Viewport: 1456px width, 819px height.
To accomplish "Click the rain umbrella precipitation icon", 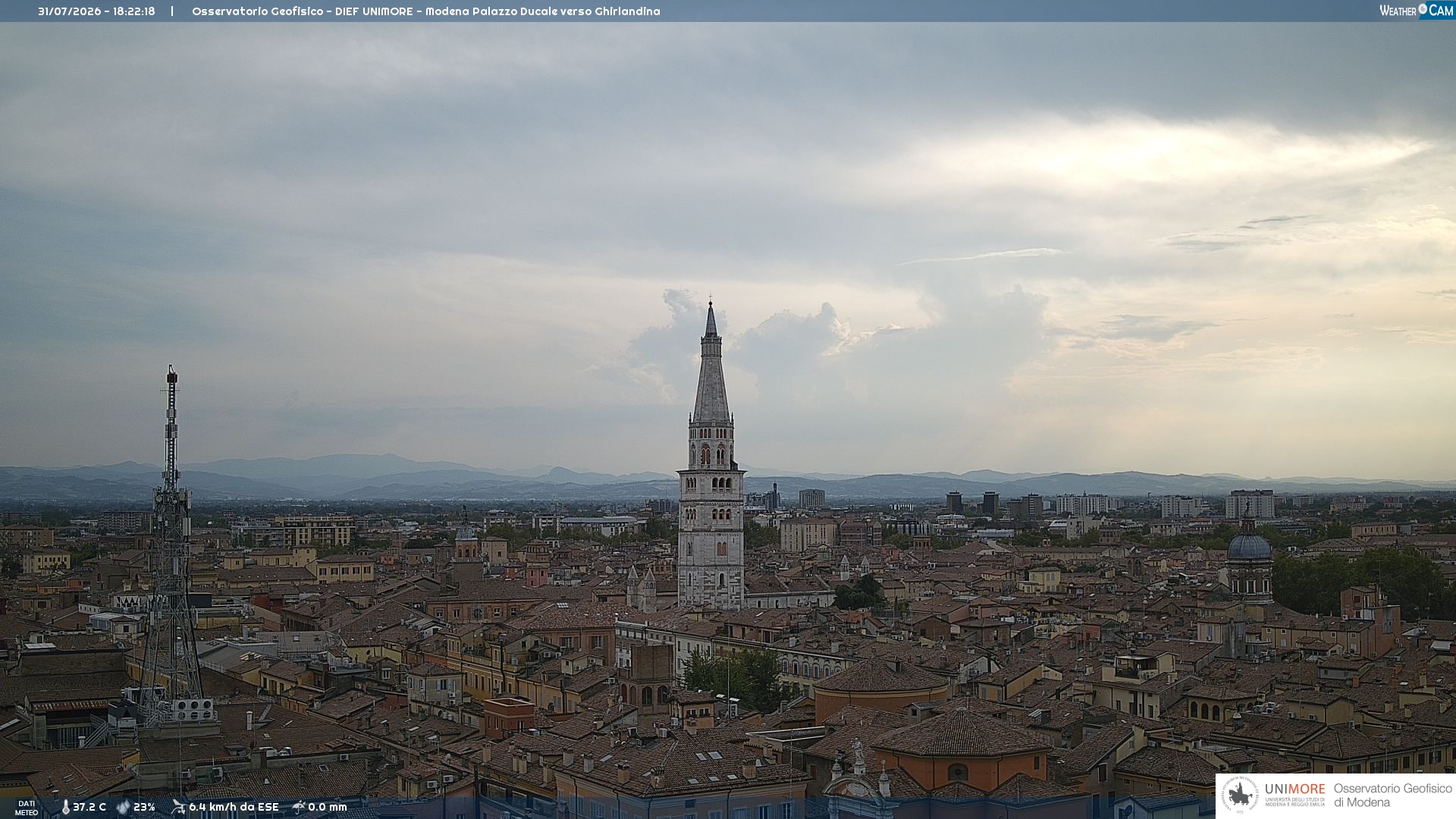I will tap(299, 807).
